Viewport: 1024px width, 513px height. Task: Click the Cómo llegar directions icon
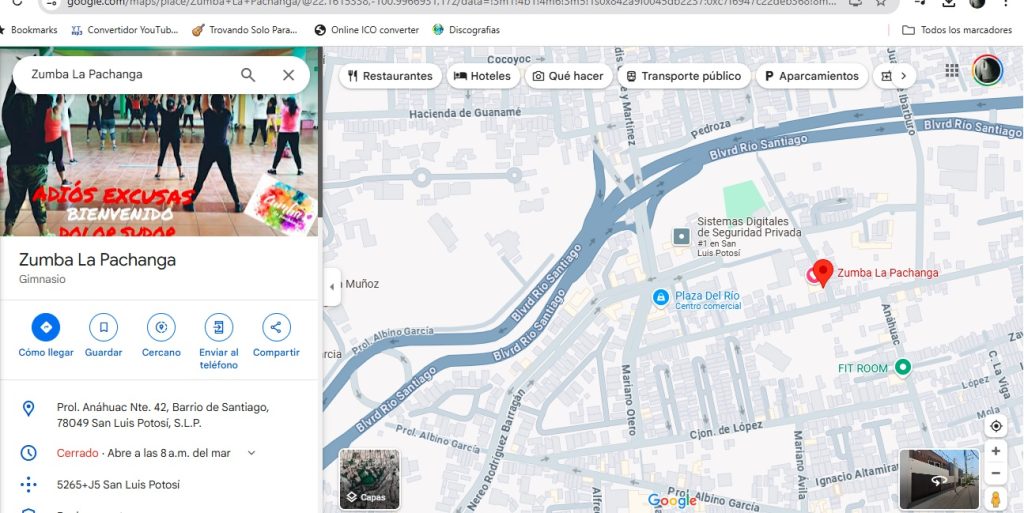click(46, 327)
